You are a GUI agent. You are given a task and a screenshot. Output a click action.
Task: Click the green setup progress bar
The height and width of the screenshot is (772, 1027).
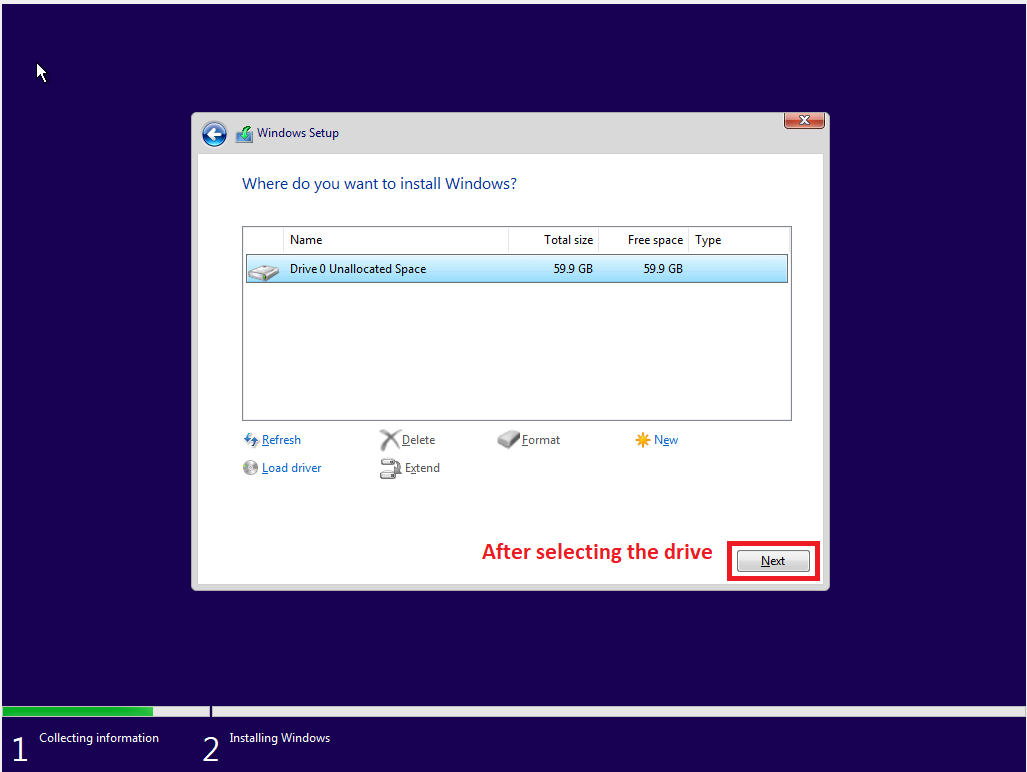coord(77,710)
